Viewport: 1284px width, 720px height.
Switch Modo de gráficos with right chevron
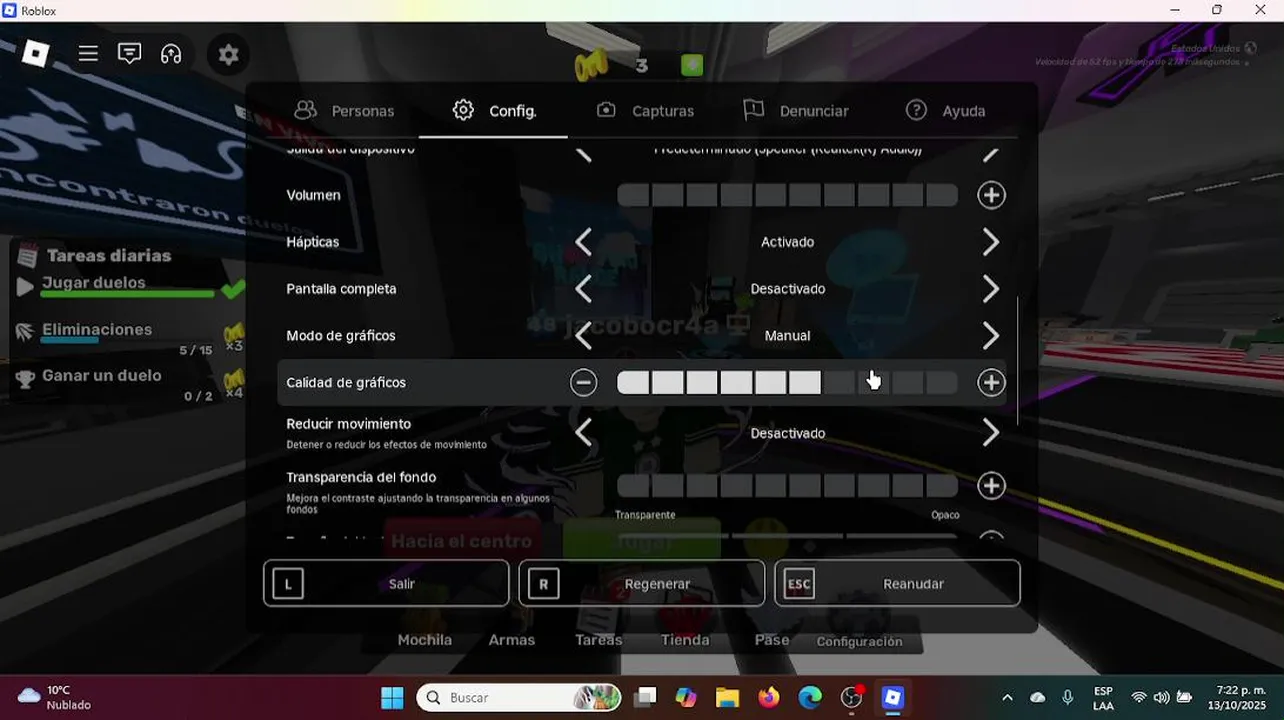coord(991,336)
